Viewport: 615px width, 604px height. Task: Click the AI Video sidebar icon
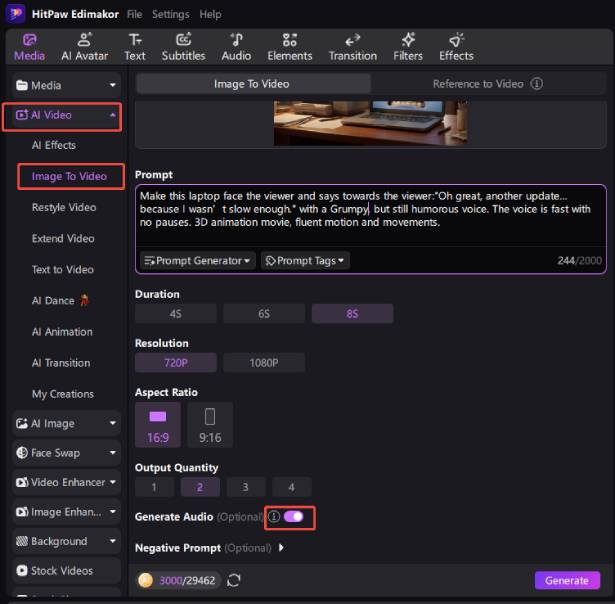[22, 115]
